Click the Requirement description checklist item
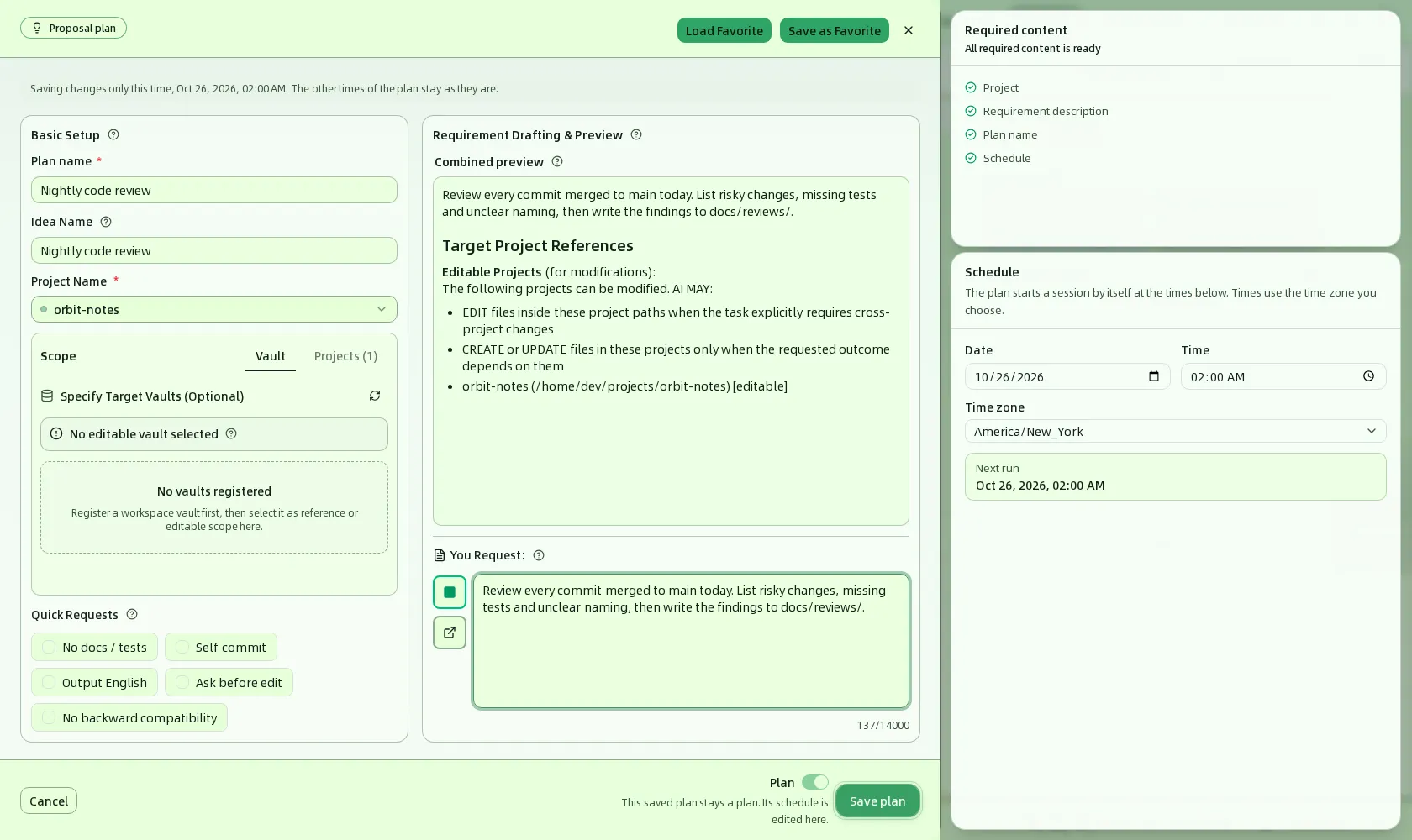The height and width of the screenshot is (840, 1412). click(x=1036, y=111)
